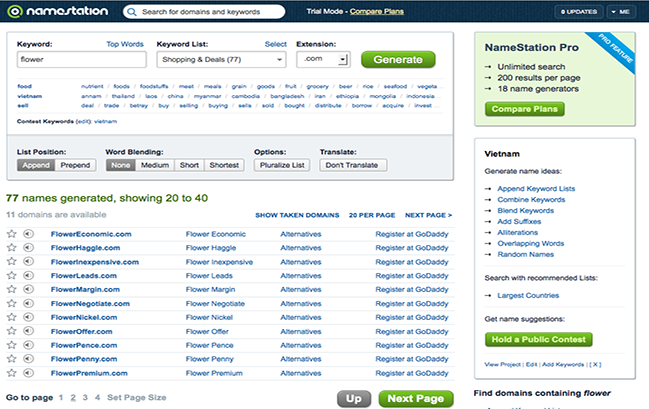Star the FlowerMargin.com domain

point(12,289)
